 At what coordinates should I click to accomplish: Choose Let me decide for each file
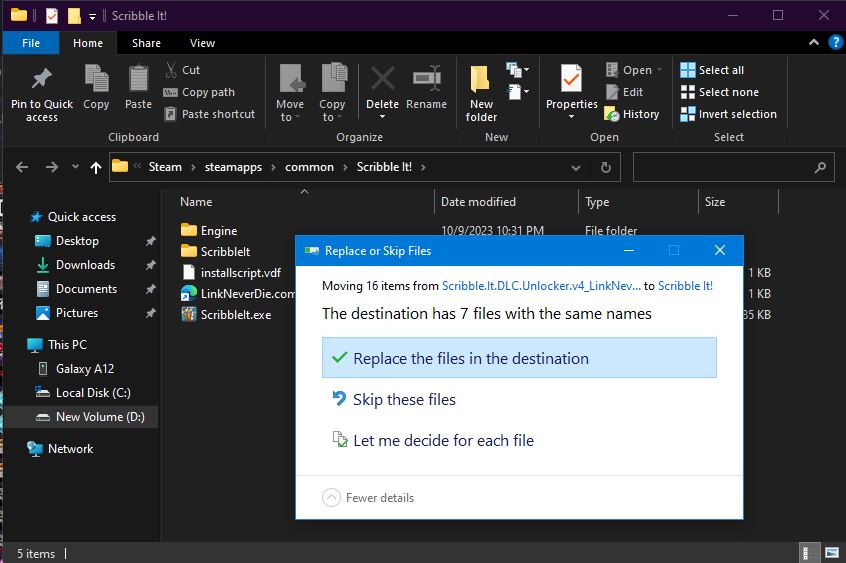pyautogui.click(x=443, y=440)
